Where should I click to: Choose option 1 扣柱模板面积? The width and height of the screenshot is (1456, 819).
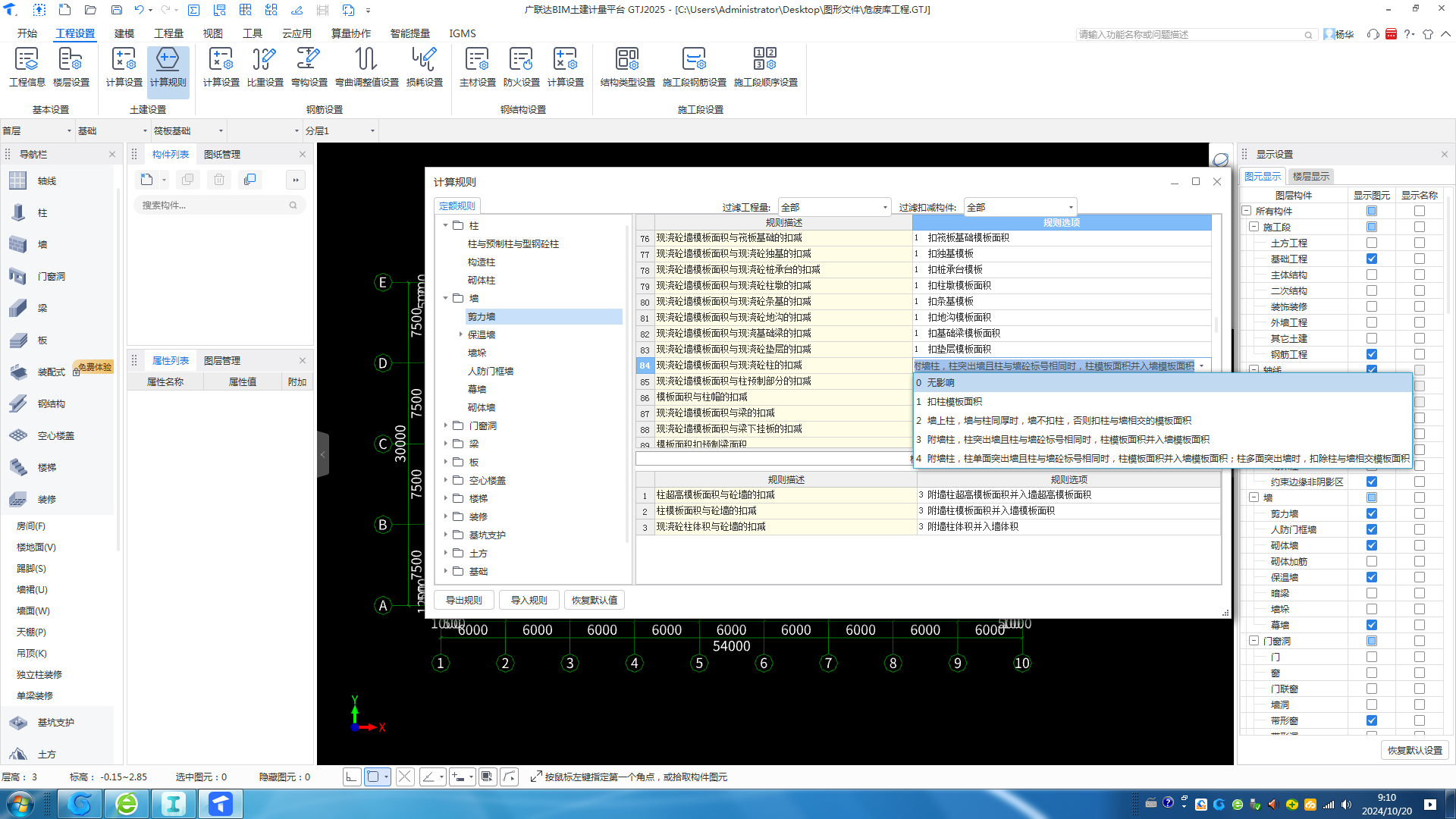coord(1163,401)
